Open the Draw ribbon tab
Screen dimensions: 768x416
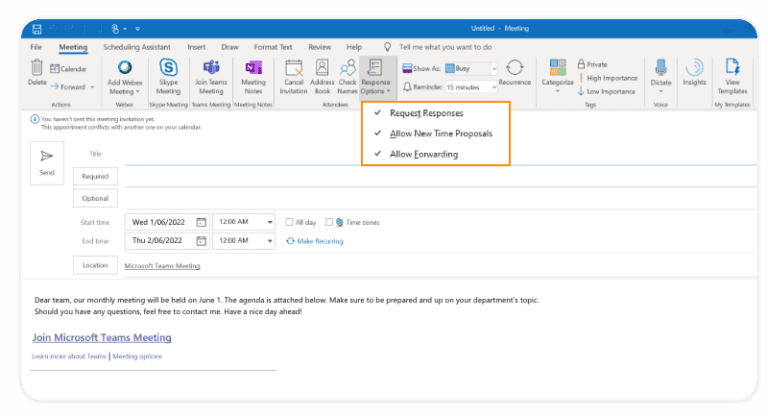click(230, 47)
